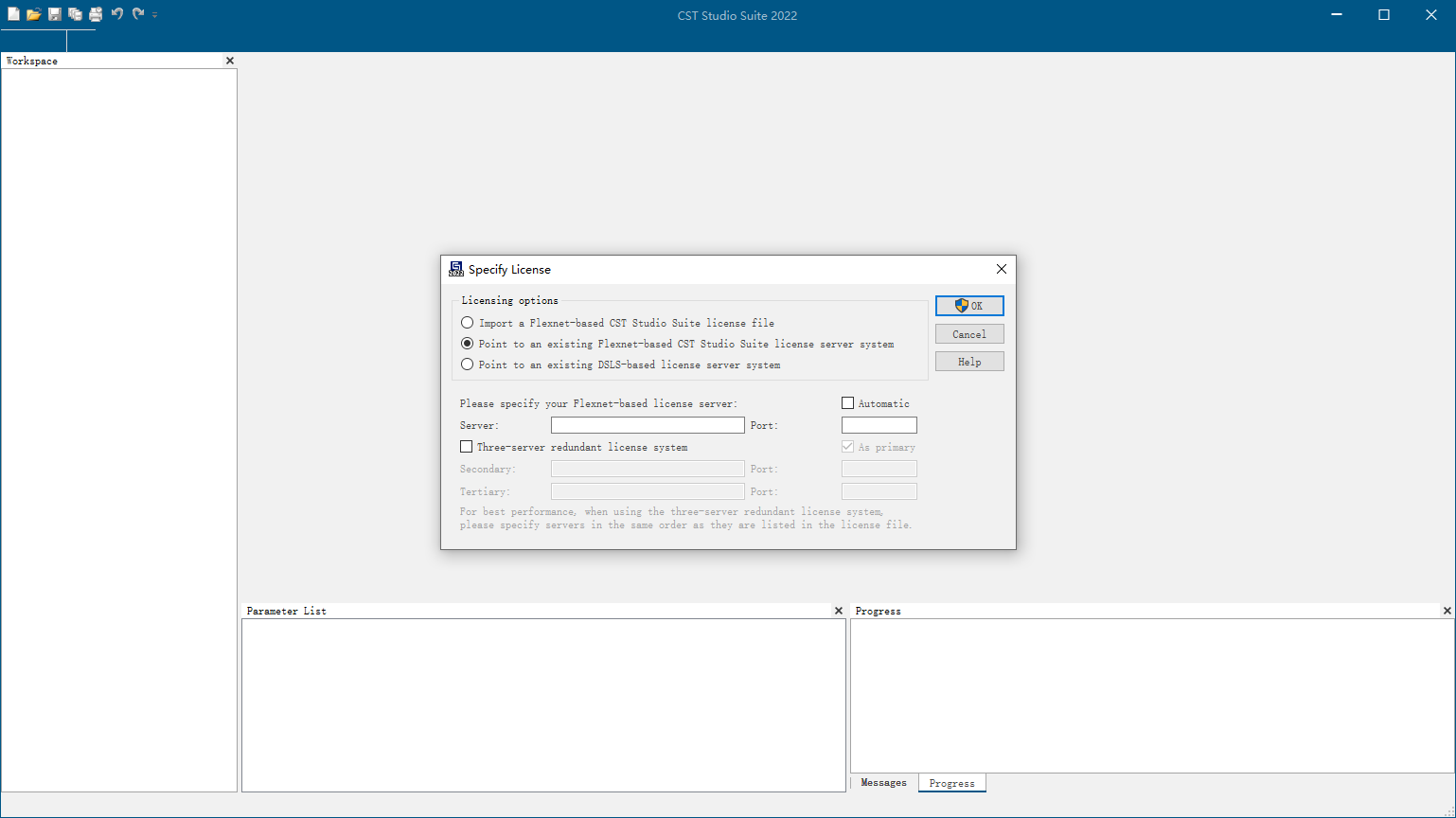Image resolution: width=1456 pixels, height=818 pixels.
Task: Click the Parameter List panel title
Action: pyautogui.click(x=286, y=611)
